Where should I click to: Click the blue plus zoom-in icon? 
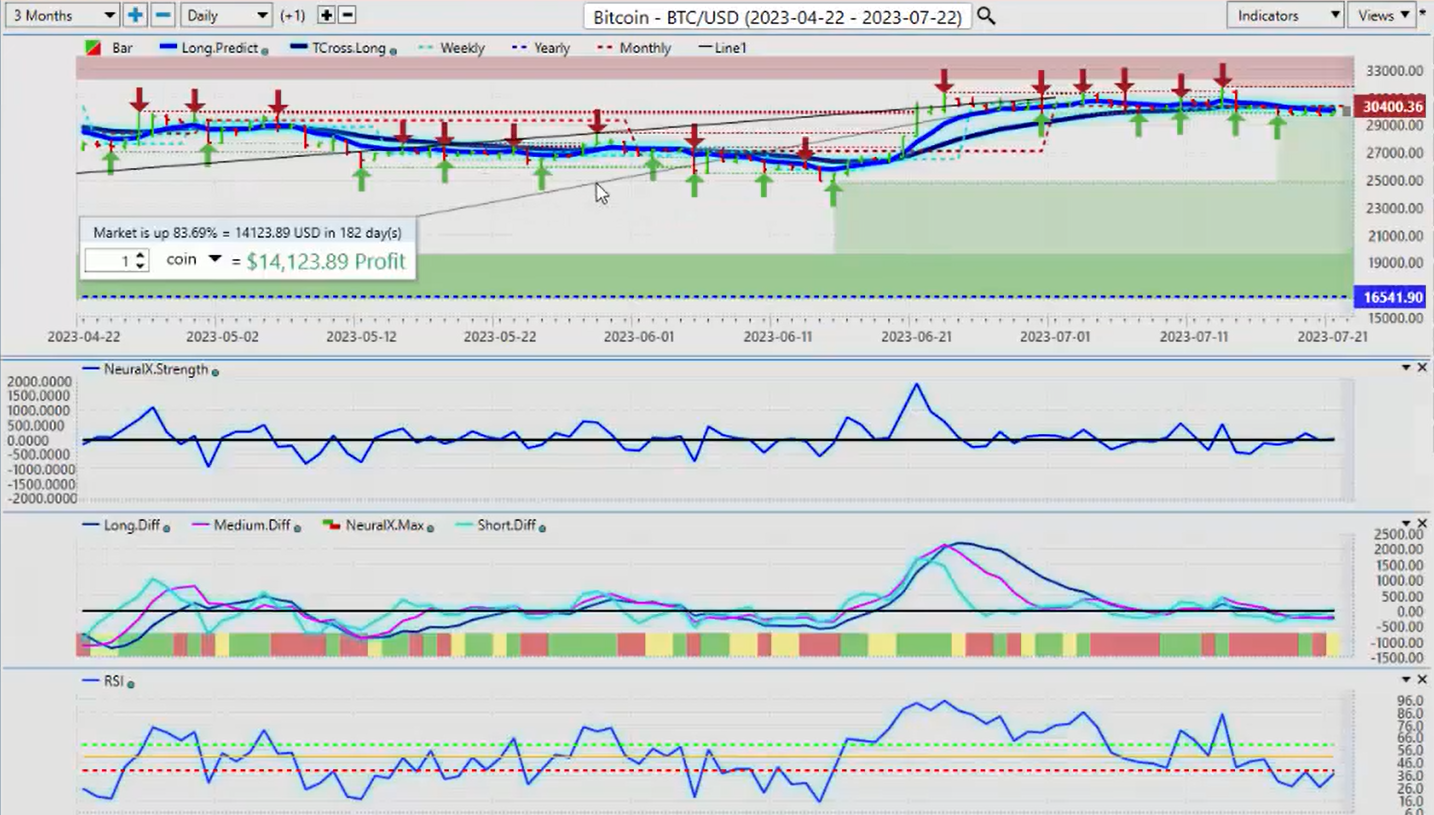(x=135, y=15)
